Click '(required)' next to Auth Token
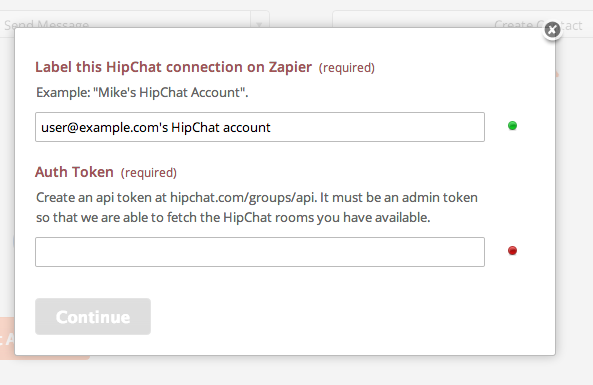593x385 pixels. point(149,173)
